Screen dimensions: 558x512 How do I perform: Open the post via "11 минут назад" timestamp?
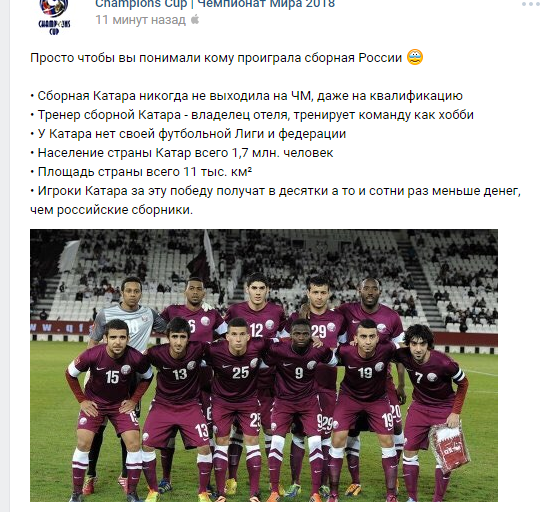[140, 20]
